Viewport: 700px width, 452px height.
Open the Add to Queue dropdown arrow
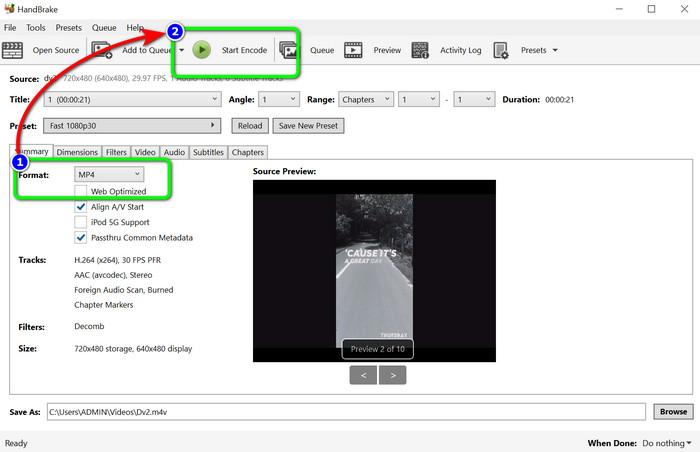coord(182,50)
